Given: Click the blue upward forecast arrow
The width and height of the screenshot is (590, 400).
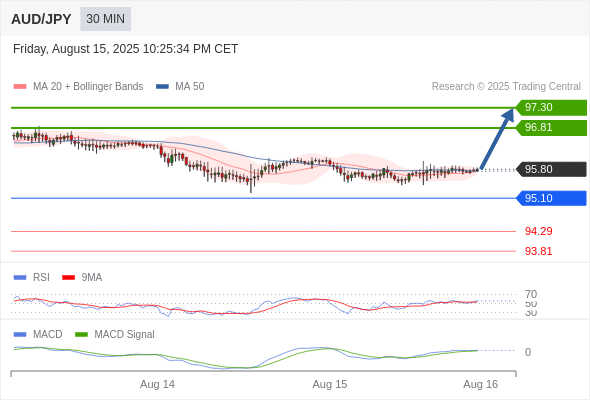Looking at the screenshot, I should click(x=497, y=139).
